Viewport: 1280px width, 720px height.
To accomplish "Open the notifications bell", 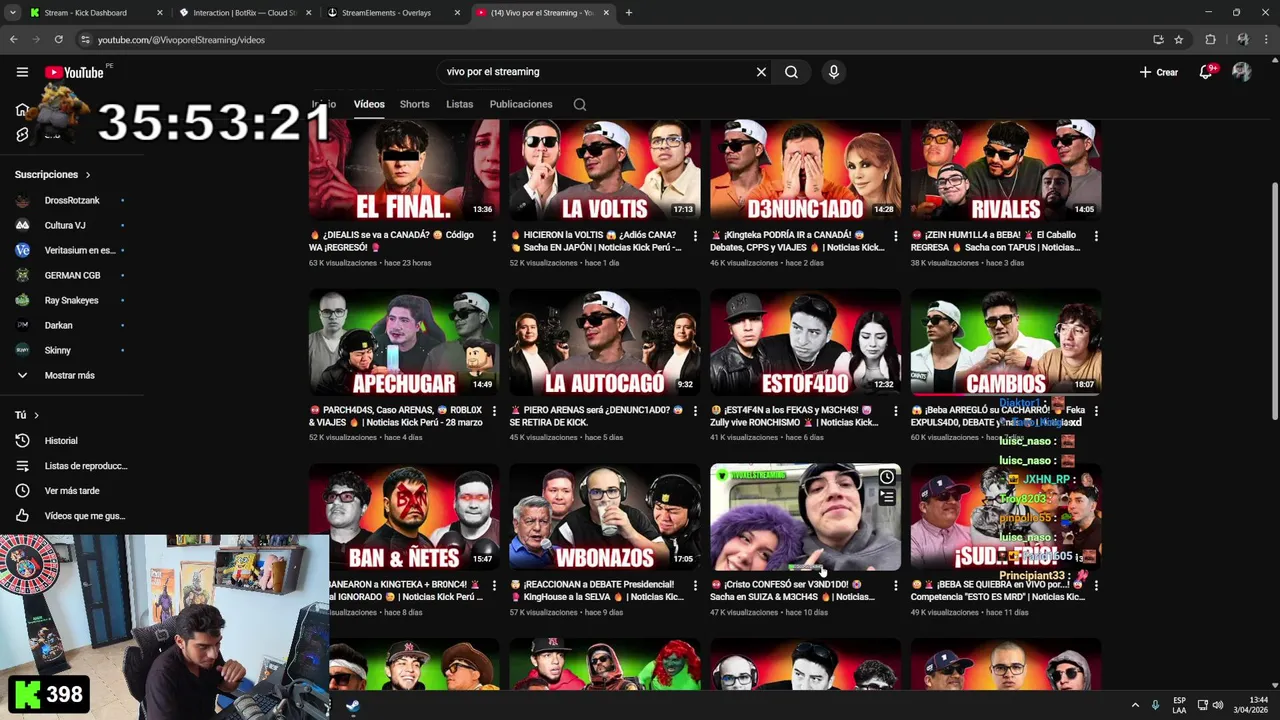I will (1206, 72).
